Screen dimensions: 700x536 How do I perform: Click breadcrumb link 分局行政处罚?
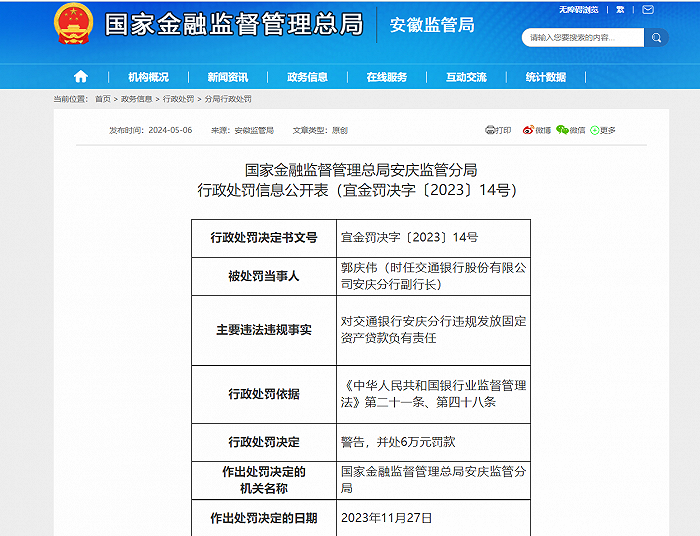[x=228, y=99]
